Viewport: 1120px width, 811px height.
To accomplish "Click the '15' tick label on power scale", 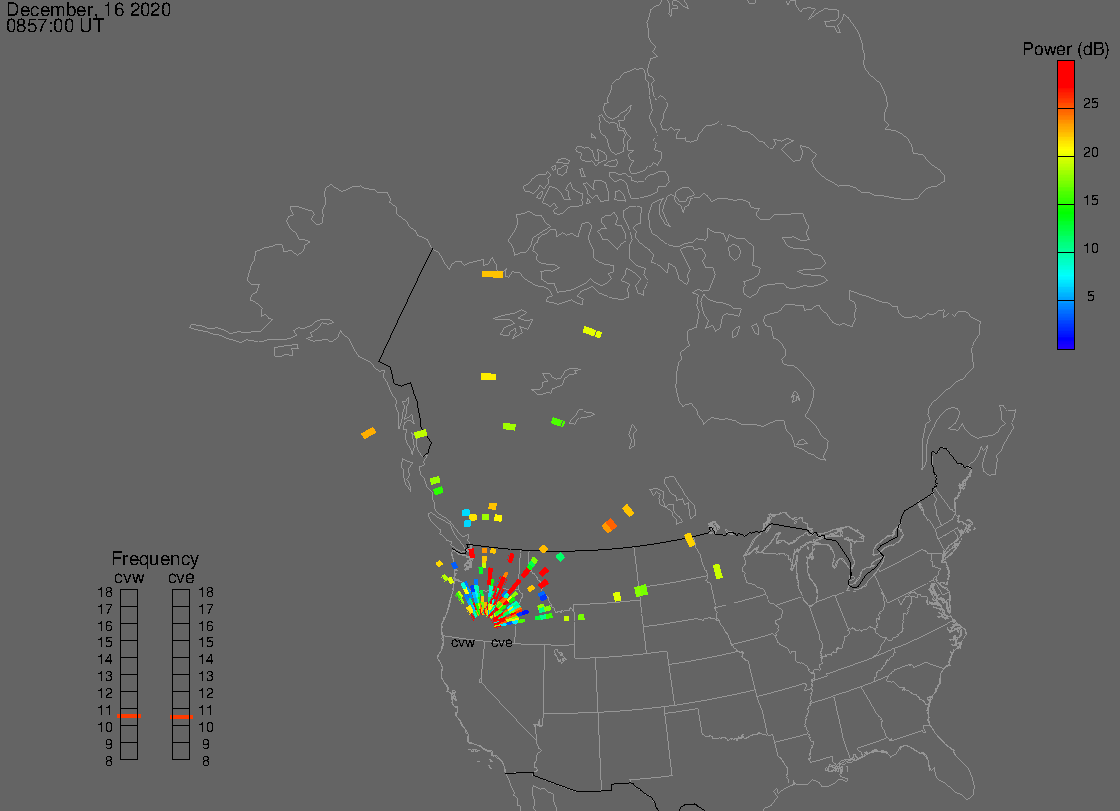I will (1090, 200).
